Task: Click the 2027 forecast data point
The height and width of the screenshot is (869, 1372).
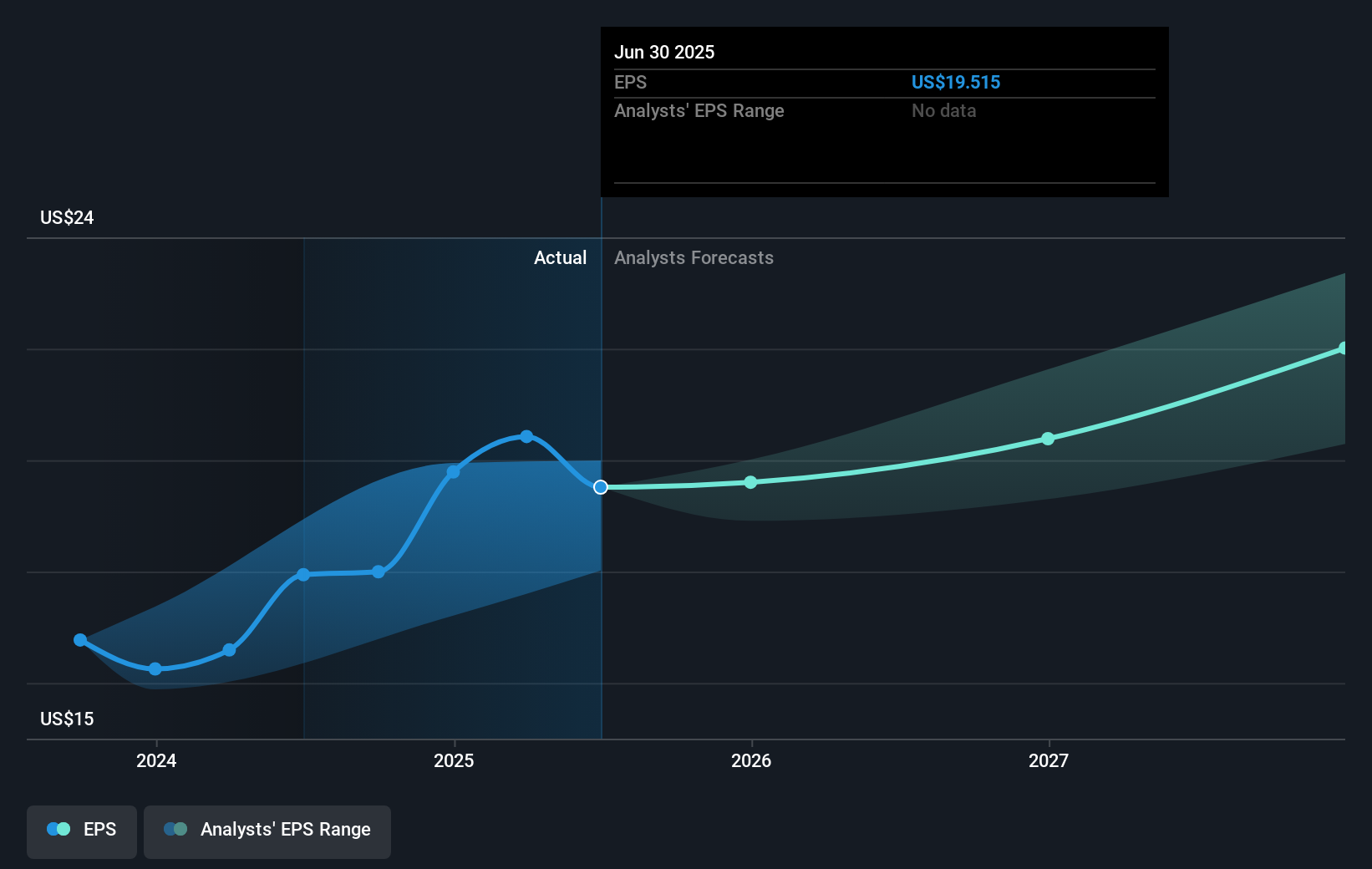Action: point(1049,439)
